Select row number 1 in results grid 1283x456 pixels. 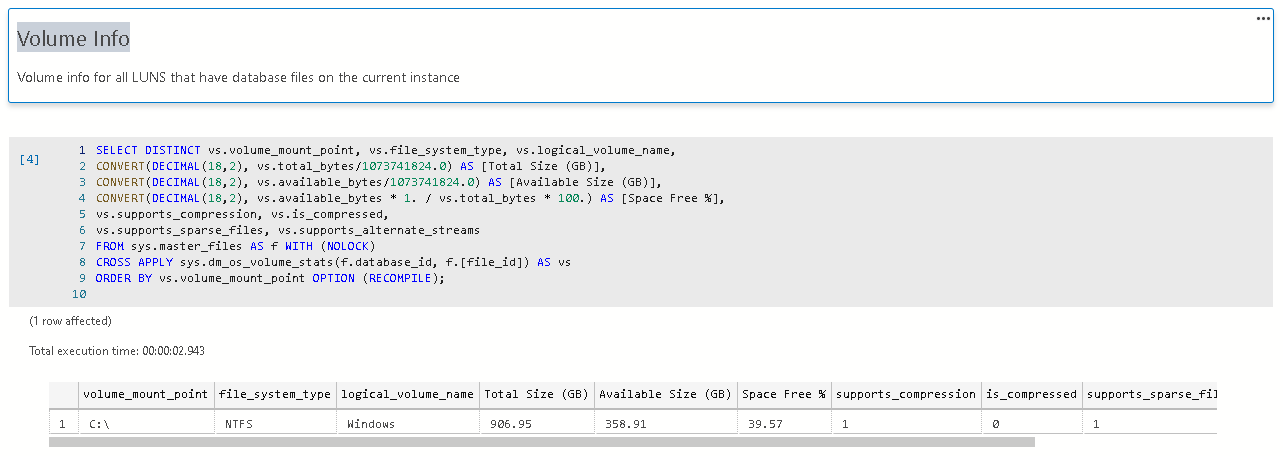[x=62, y=424]
